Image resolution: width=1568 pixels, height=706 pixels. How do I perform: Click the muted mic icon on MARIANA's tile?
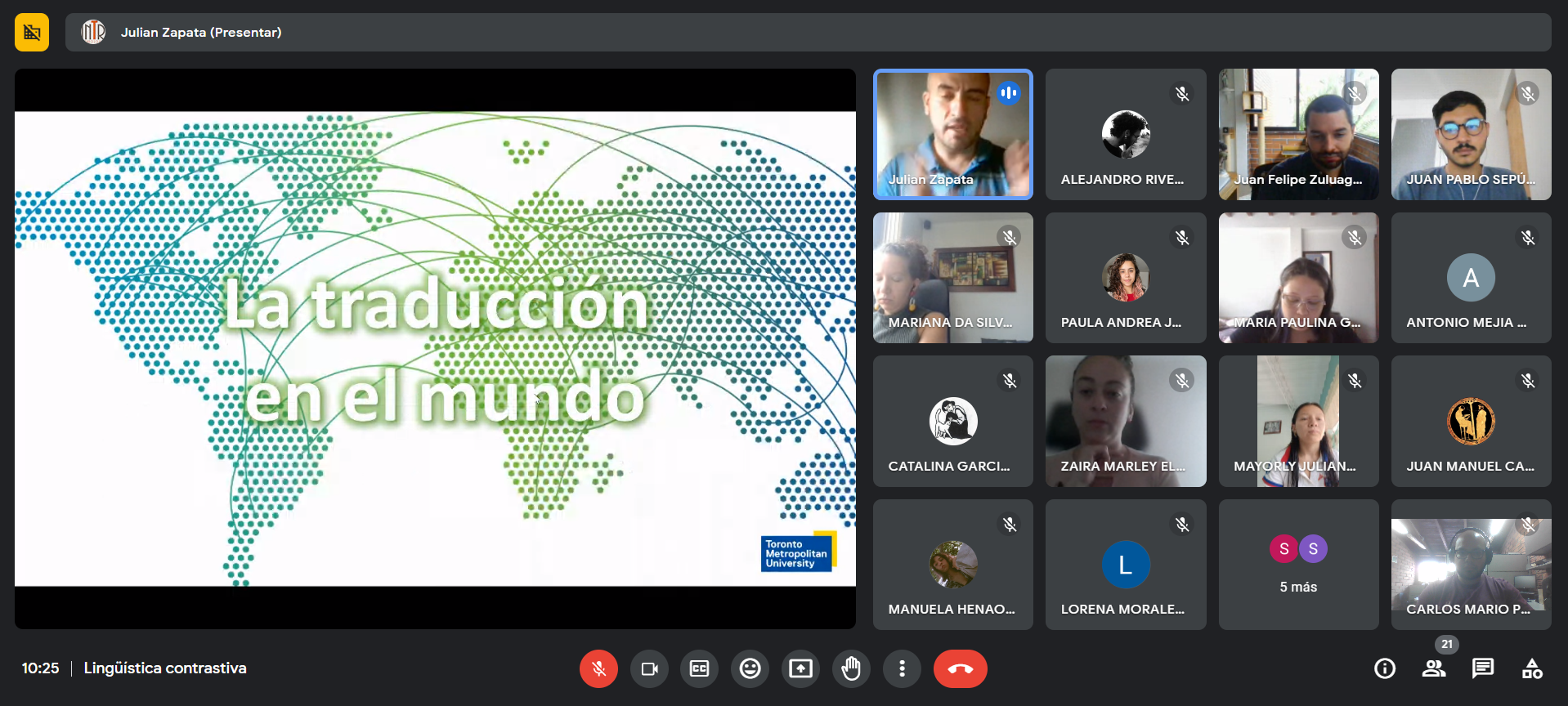[1010, 237]
